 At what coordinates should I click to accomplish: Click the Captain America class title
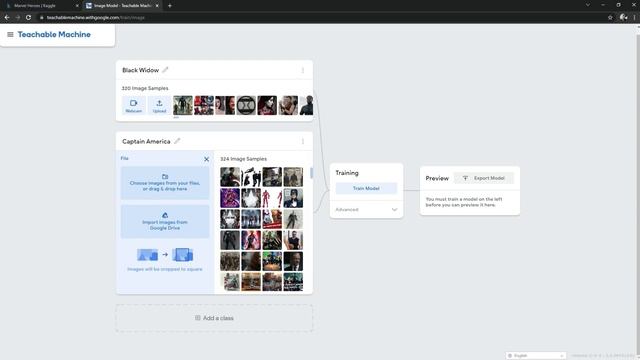146,141
